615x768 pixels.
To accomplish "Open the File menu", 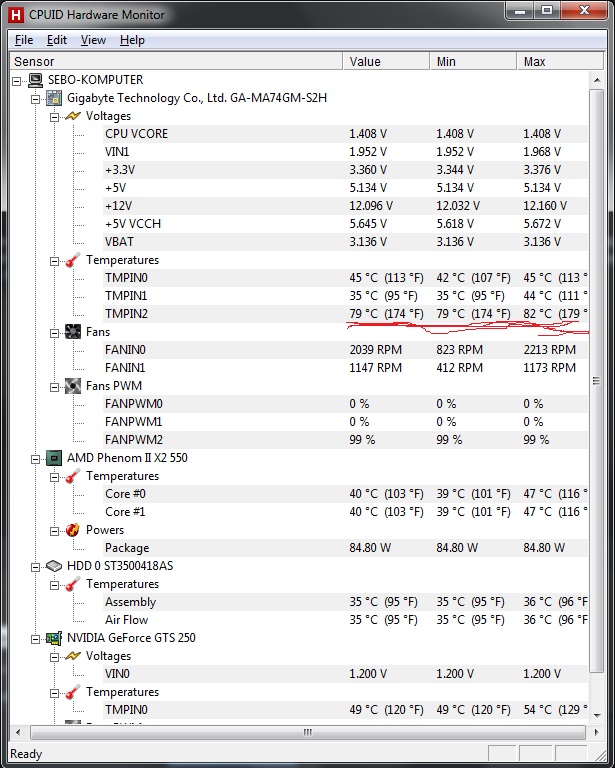I will point(24,40).
